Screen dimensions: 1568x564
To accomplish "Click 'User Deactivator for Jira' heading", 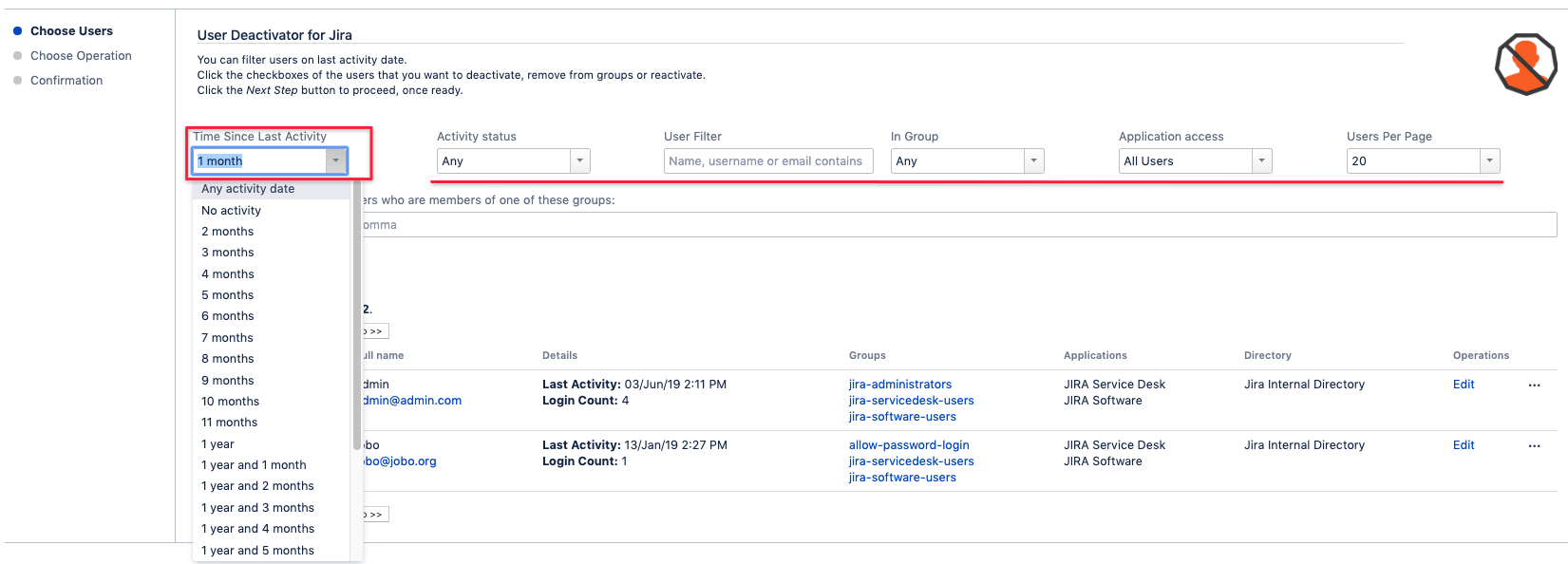I will [274, 35].
